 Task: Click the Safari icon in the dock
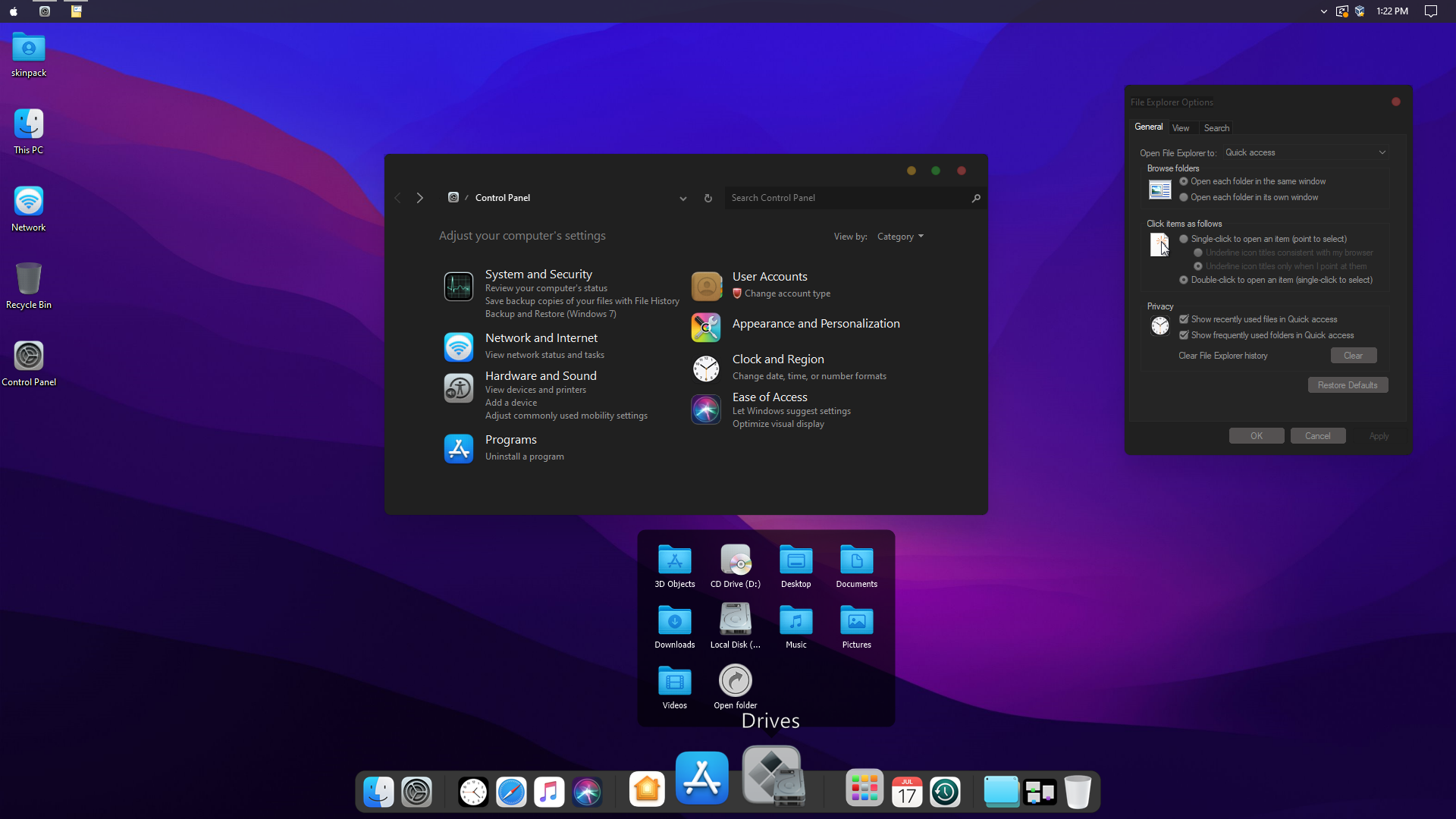511,792
